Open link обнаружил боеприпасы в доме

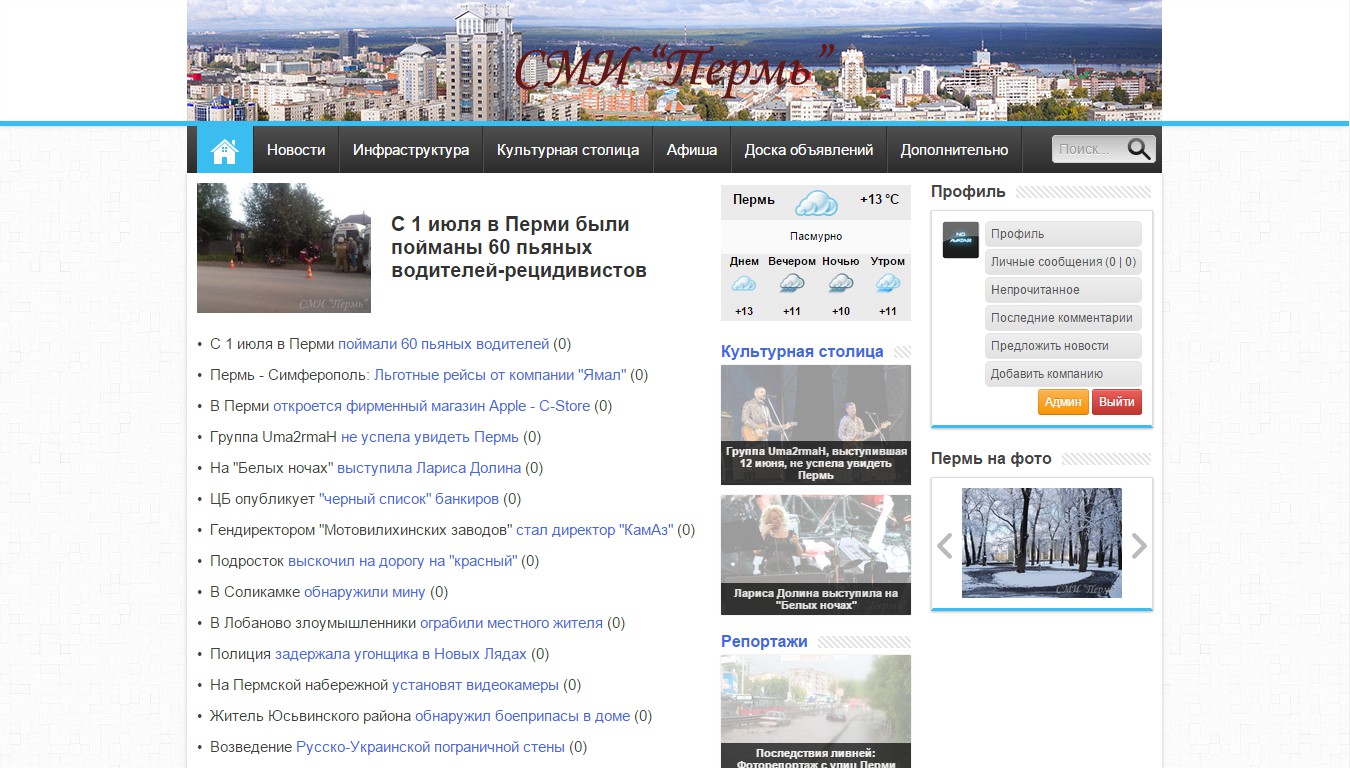523,716
